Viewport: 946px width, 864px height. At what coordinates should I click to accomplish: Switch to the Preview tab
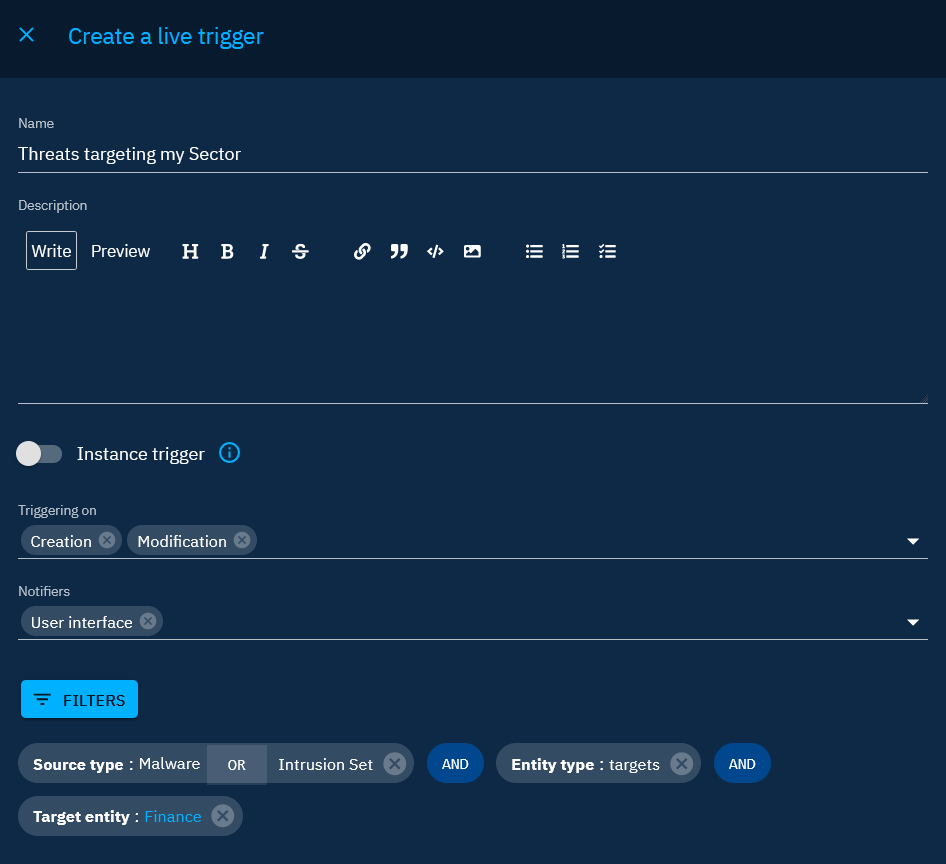[x=120, y=251]
